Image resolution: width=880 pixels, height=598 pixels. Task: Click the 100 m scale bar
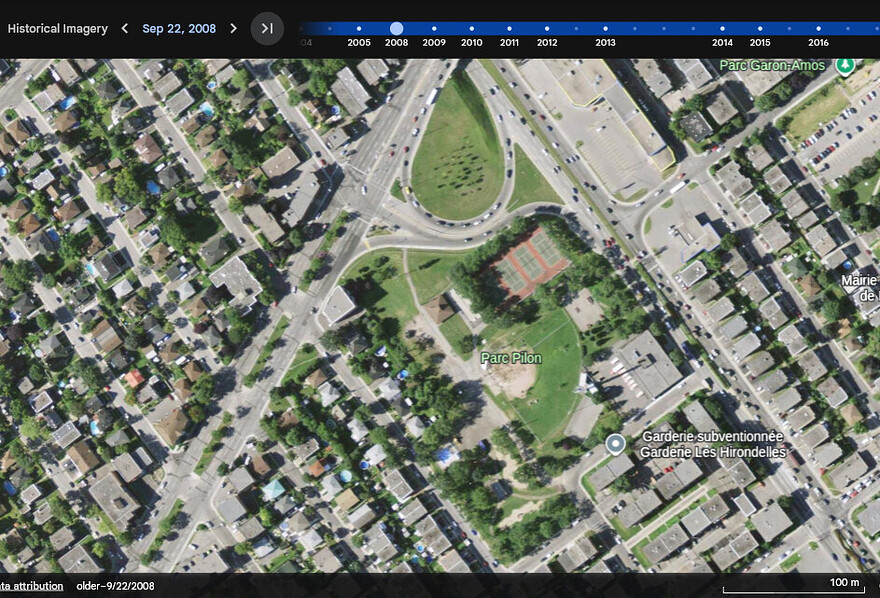793,586
